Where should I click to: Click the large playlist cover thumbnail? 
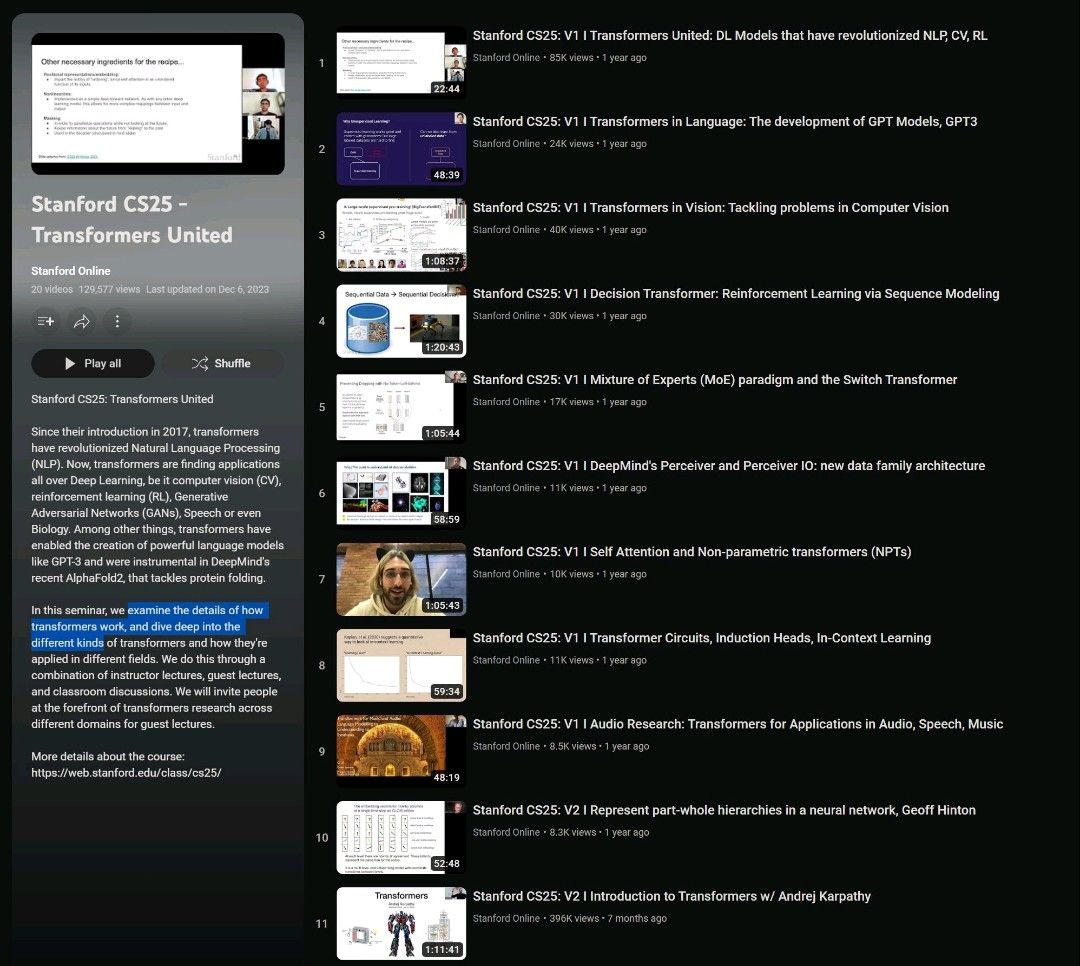158,103
